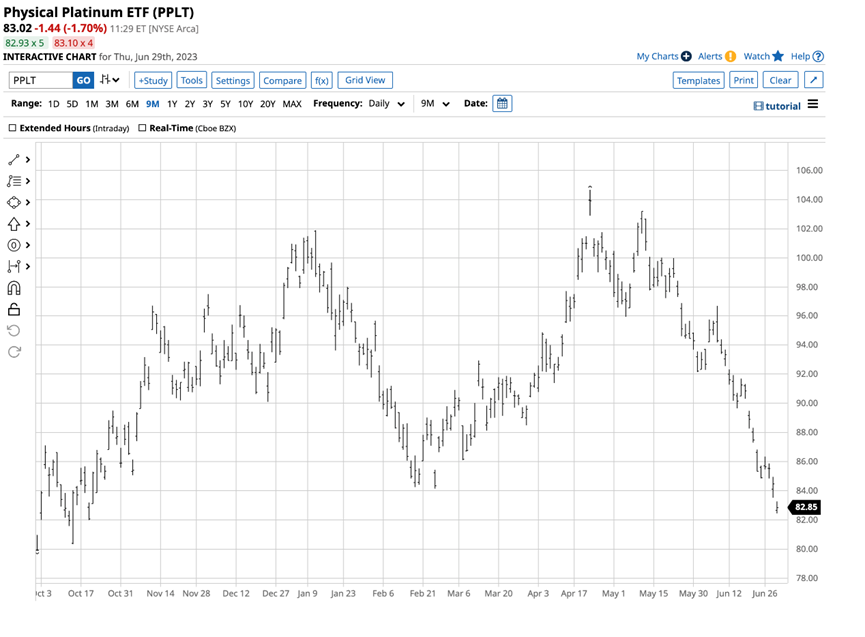Viewport: 865px width, 637px height.
Task: Click the 82.93 x 5 bid quote
Action: coord(25,43)
